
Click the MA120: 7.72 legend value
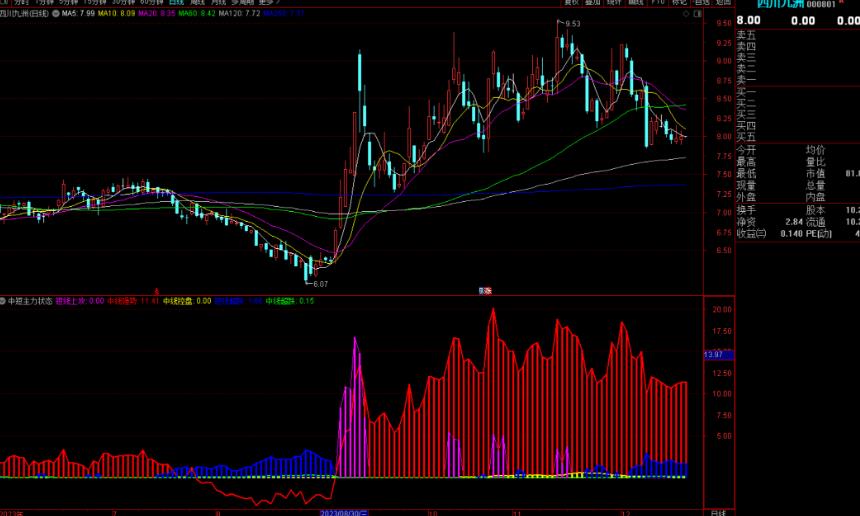(x=239, y=13)
